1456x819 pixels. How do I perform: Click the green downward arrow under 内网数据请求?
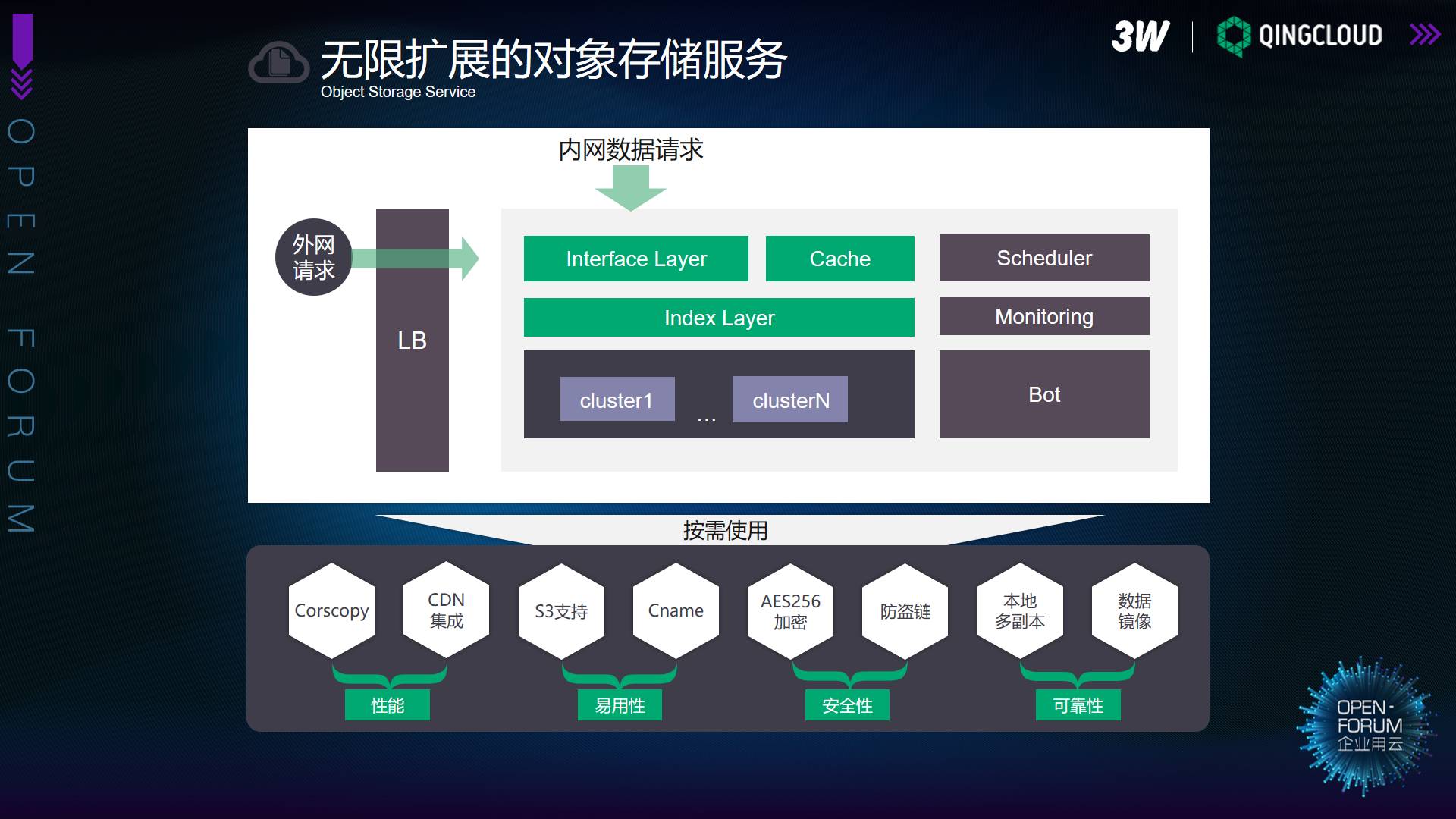pyautogui.click(x=631, y=187)
